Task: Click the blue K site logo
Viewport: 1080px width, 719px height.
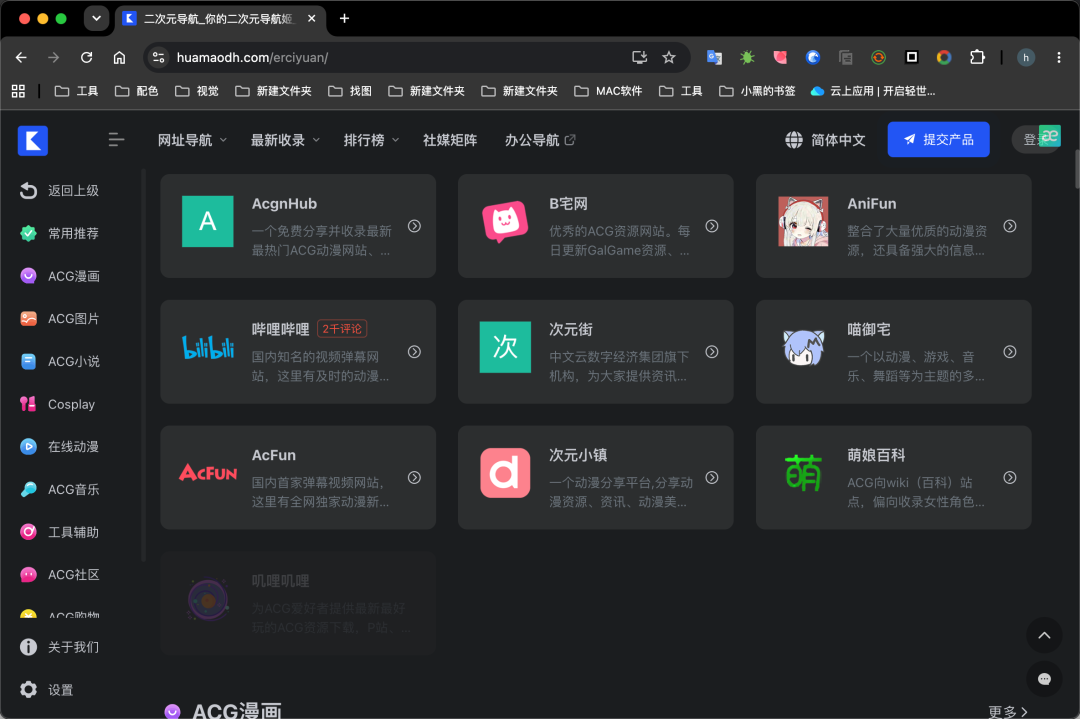Action: [32, 140]
